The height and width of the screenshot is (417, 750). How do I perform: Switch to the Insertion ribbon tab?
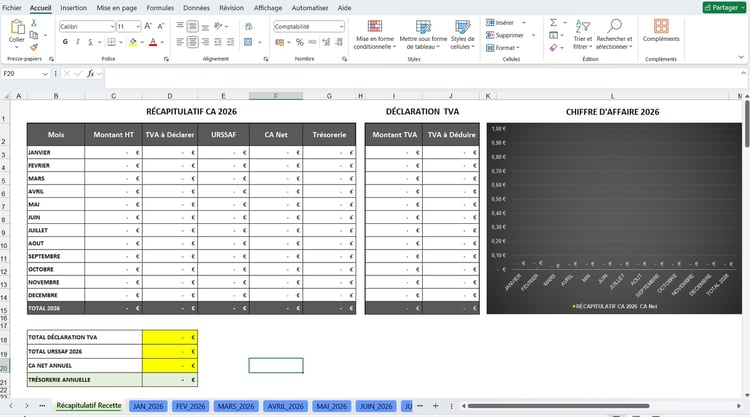73,8
